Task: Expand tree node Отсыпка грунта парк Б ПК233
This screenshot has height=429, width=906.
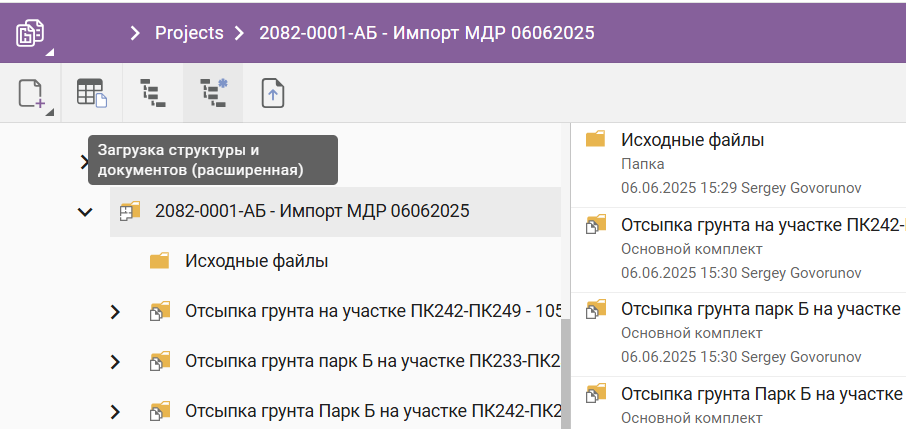Action: pyautogui.click(x=115, y=363)
